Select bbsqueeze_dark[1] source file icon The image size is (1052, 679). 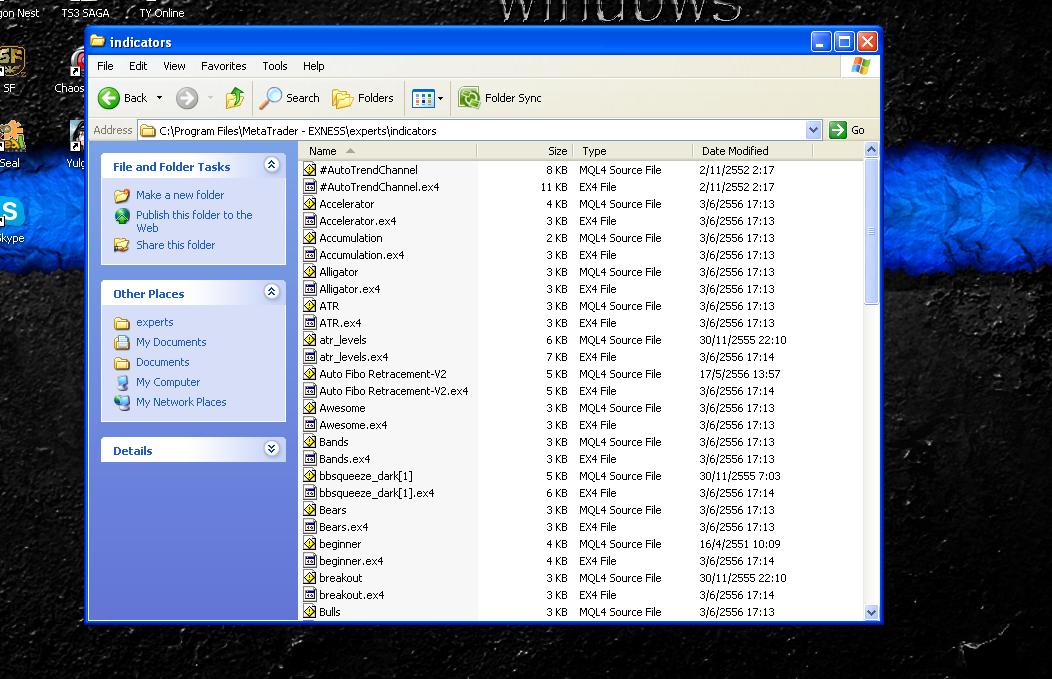click(x=309, y=476)
